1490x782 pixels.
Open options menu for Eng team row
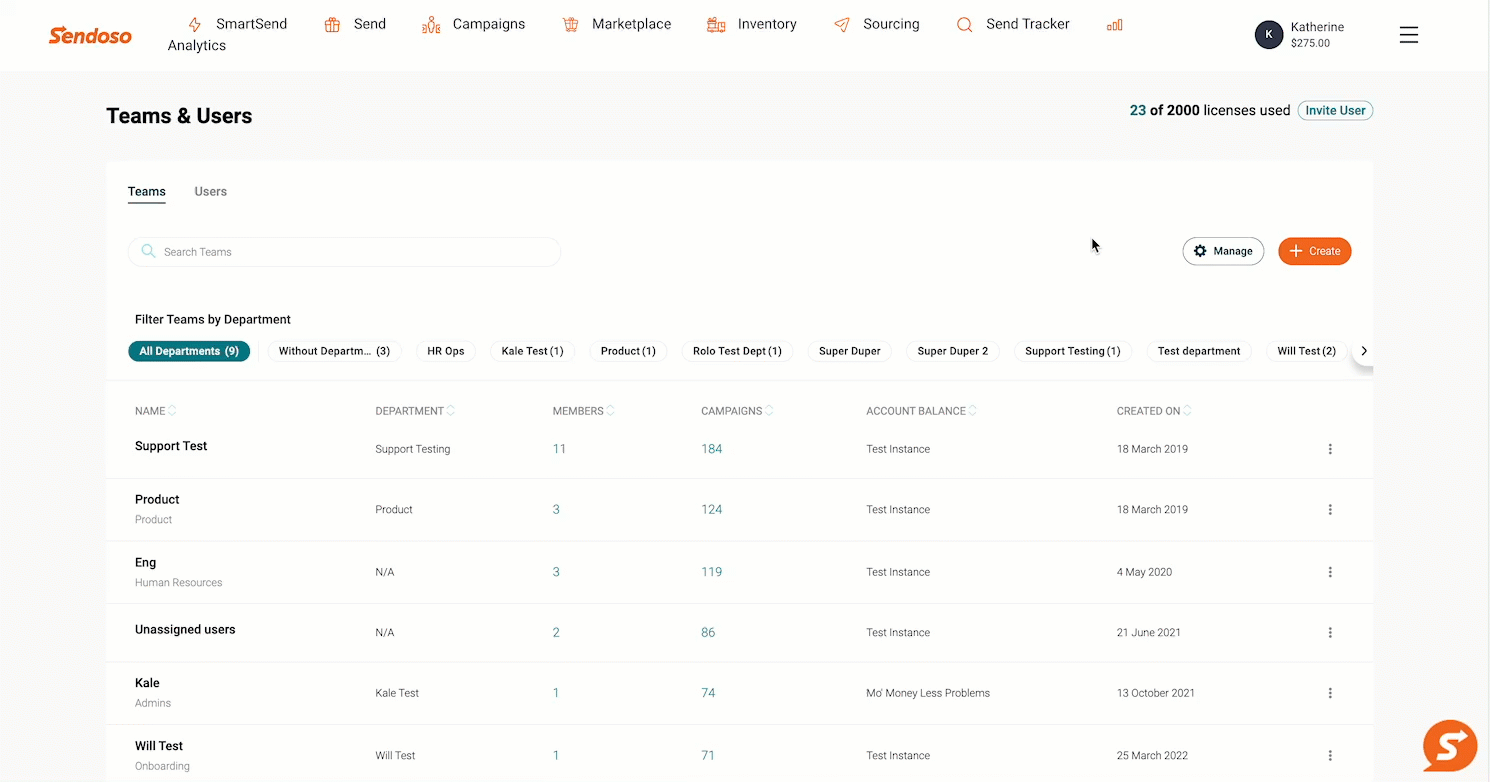pyautogui.click(x=1330, y=572)
